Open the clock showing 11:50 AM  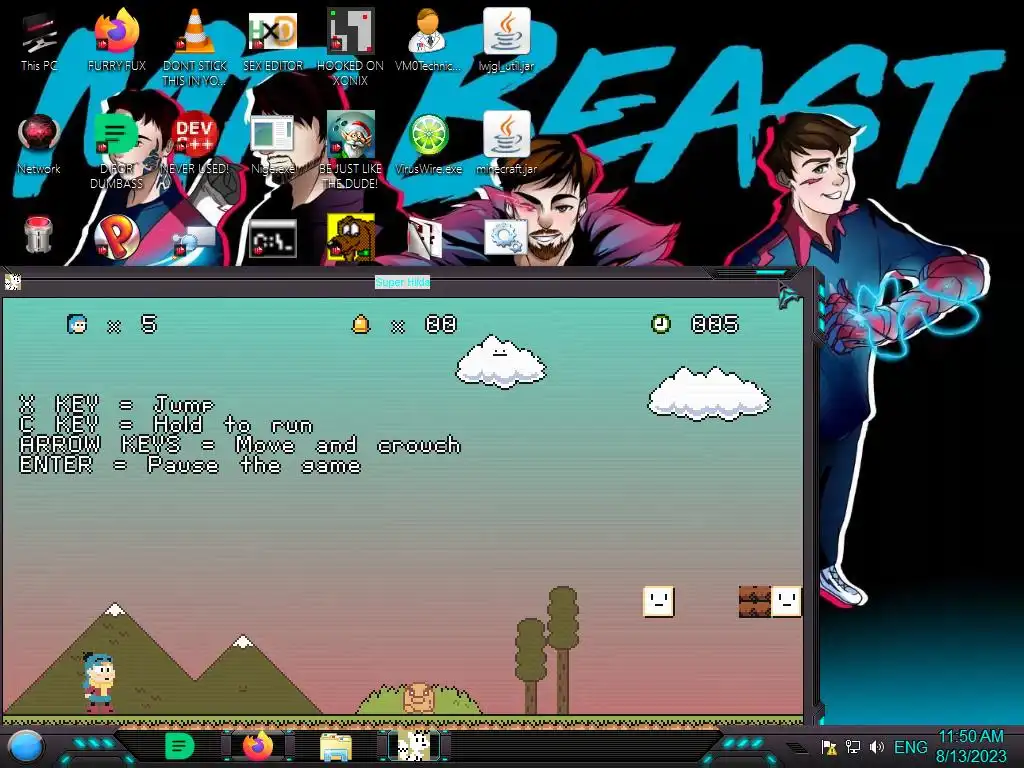tap(971, 746)
